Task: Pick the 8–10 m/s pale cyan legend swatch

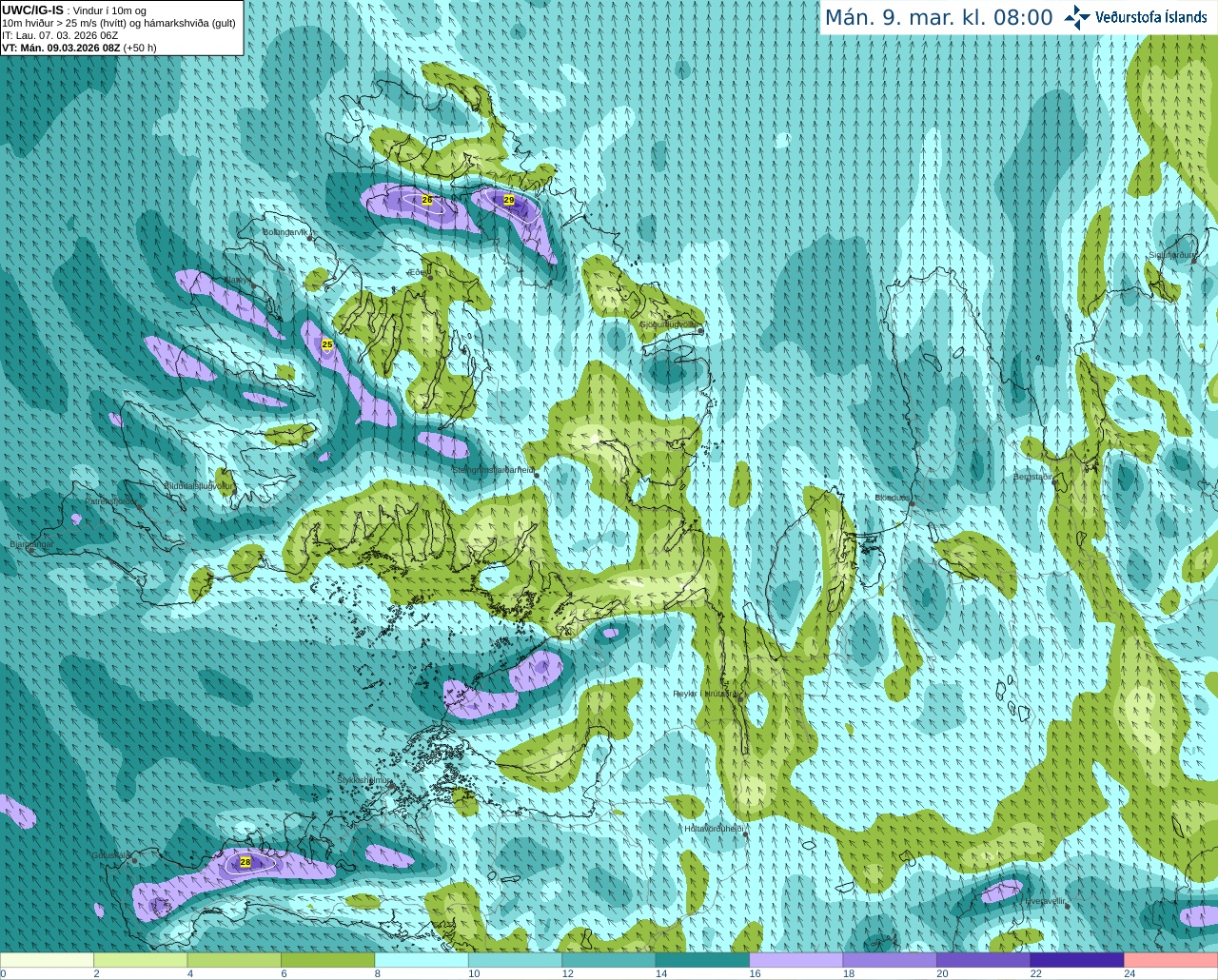Action: coord(422,960)
